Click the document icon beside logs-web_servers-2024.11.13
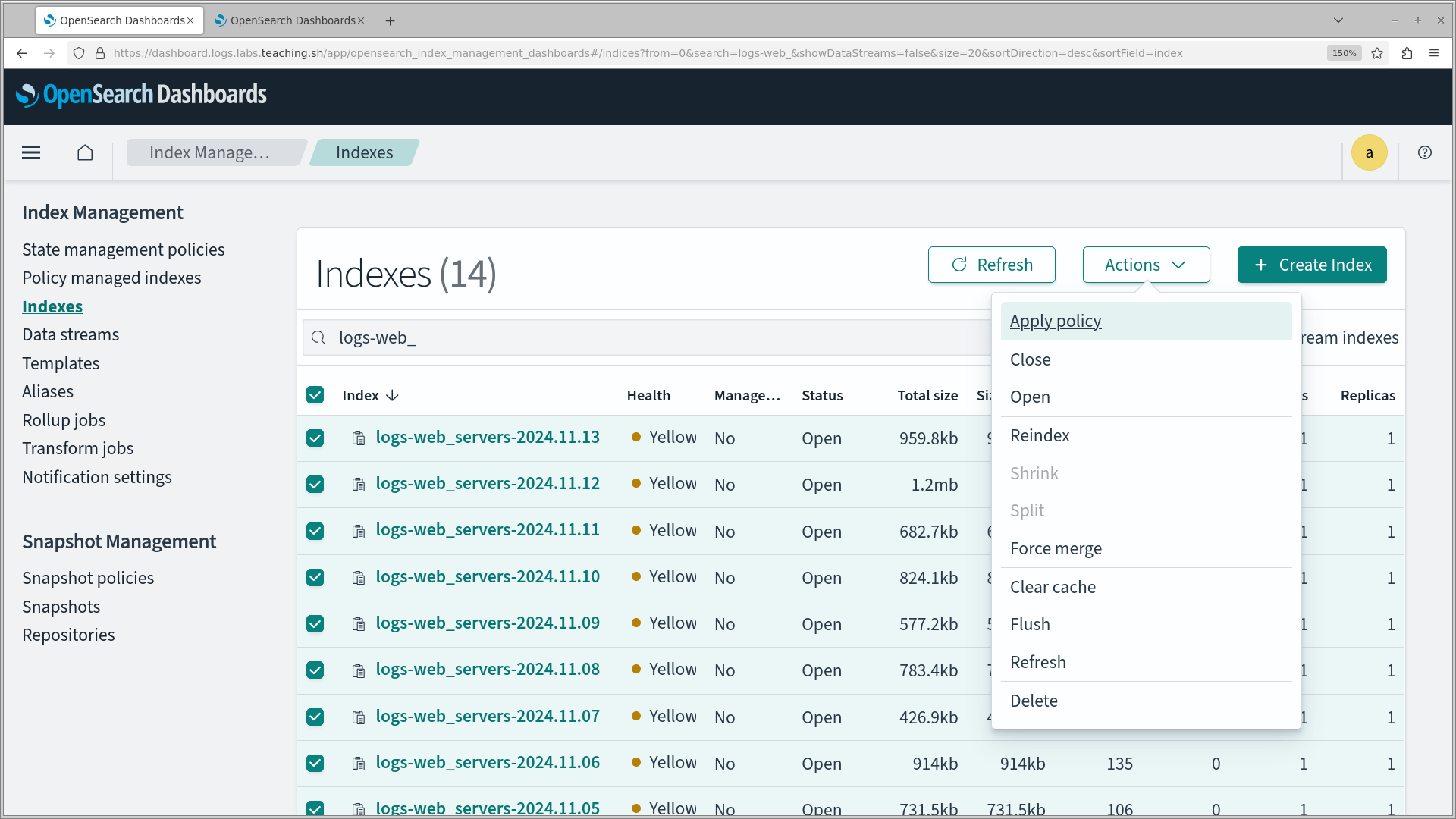The width and height of the screenshot is (1456, 819). pyautogui.click(x=359, y=438)
